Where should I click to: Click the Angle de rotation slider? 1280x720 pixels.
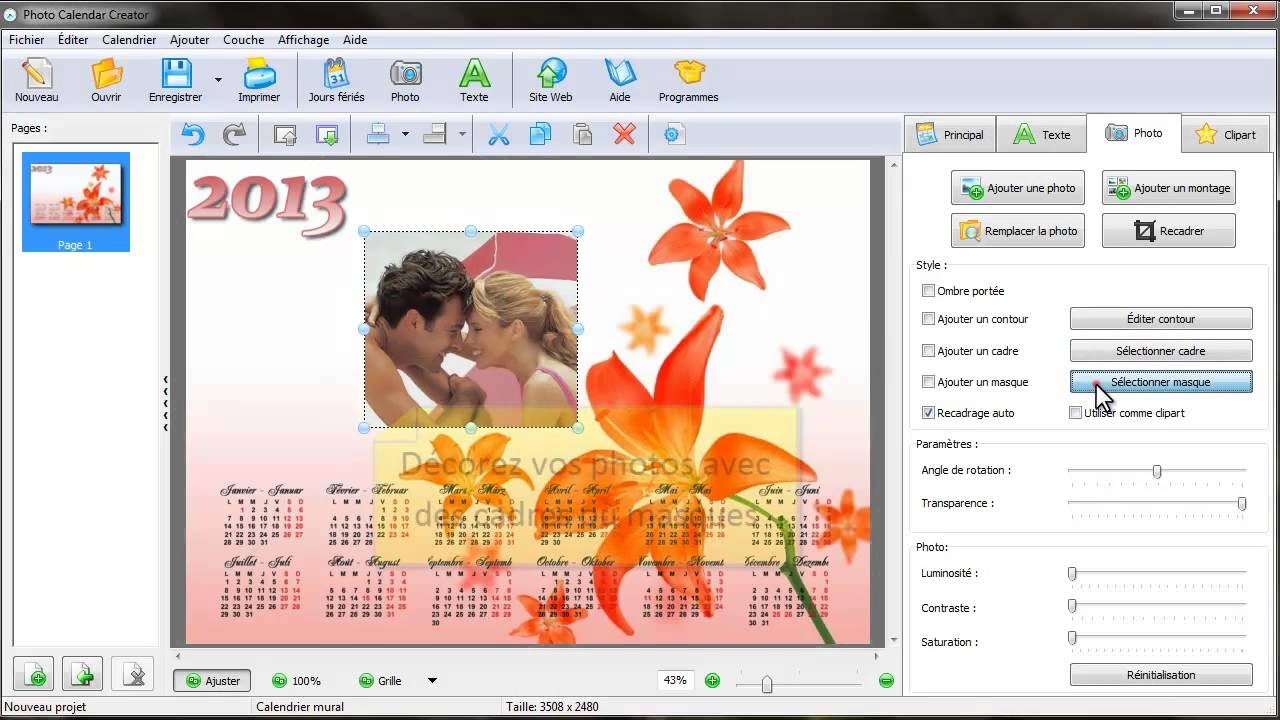tap(1157, 471)
